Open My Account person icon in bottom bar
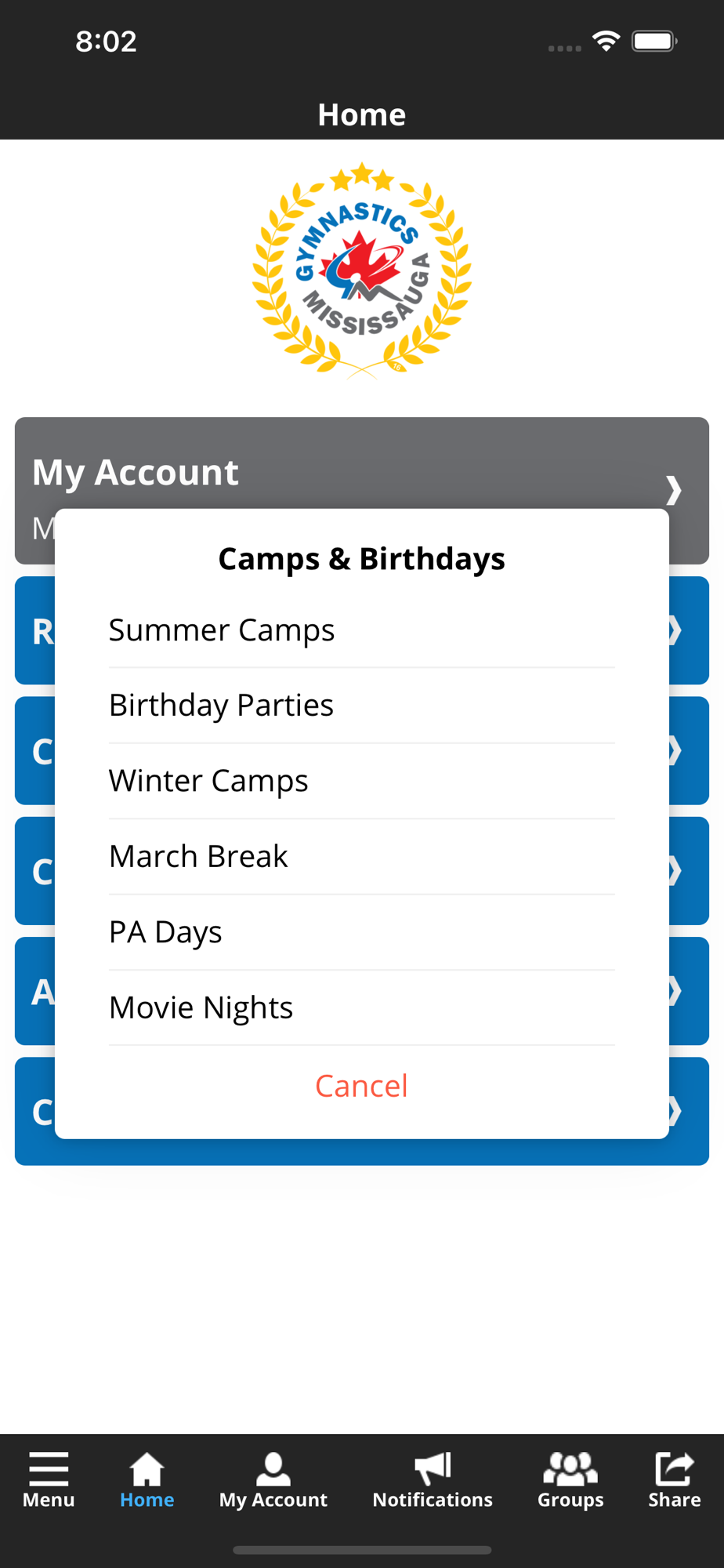Viewport: 724px width, 1568px height. [x=273, y=1468]
